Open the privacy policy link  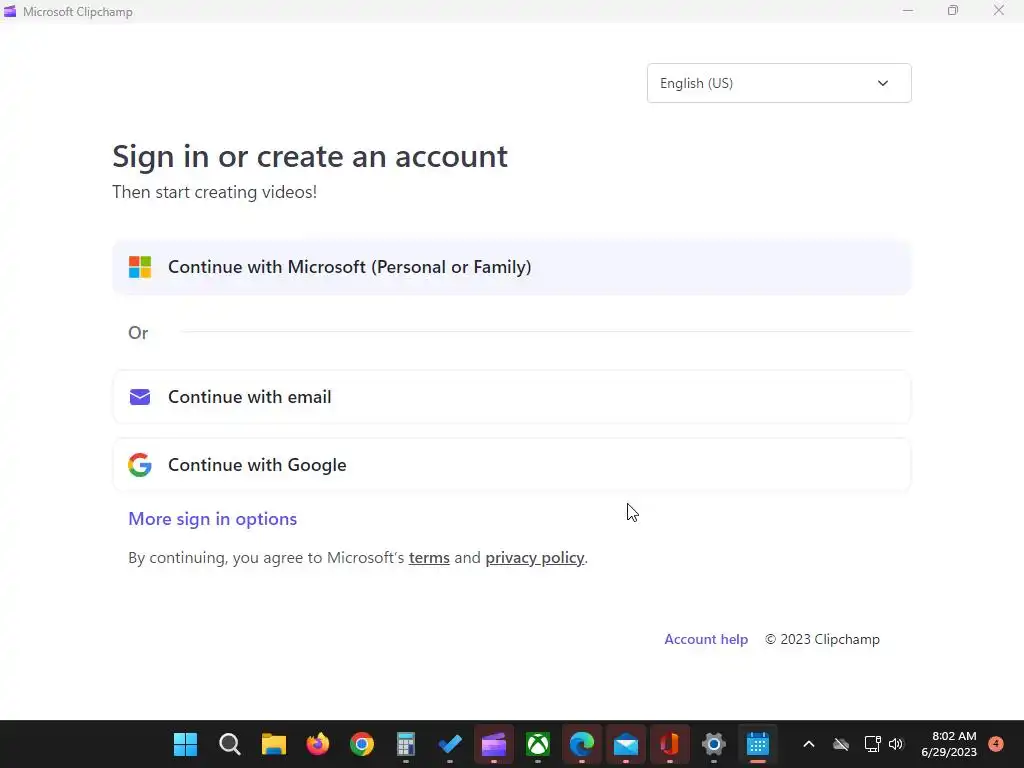[x=534, y=558]
